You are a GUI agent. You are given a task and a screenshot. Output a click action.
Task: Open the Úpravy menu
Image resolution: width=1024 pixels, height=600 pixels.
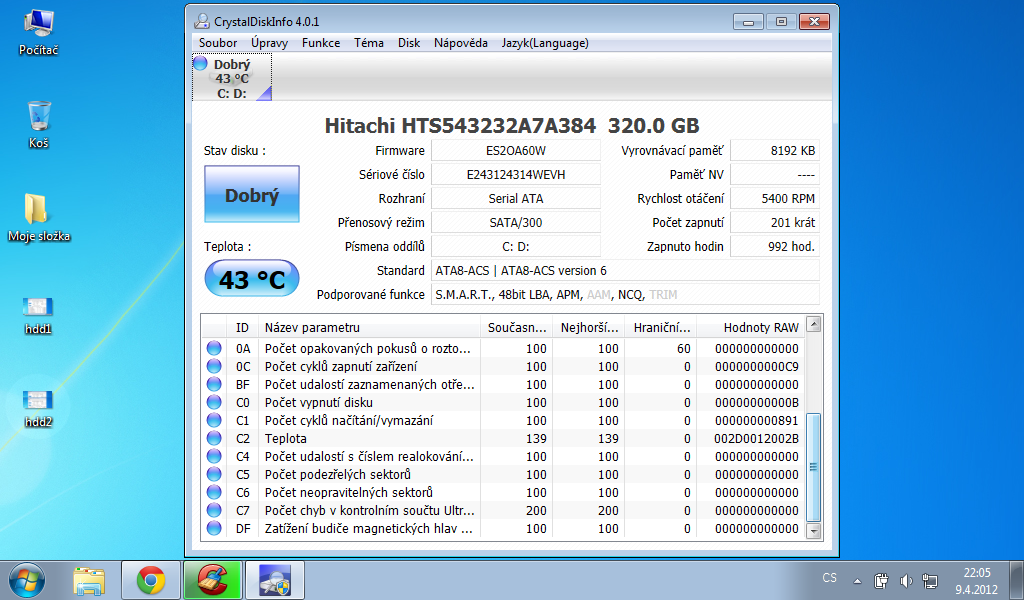click(269, 43)
